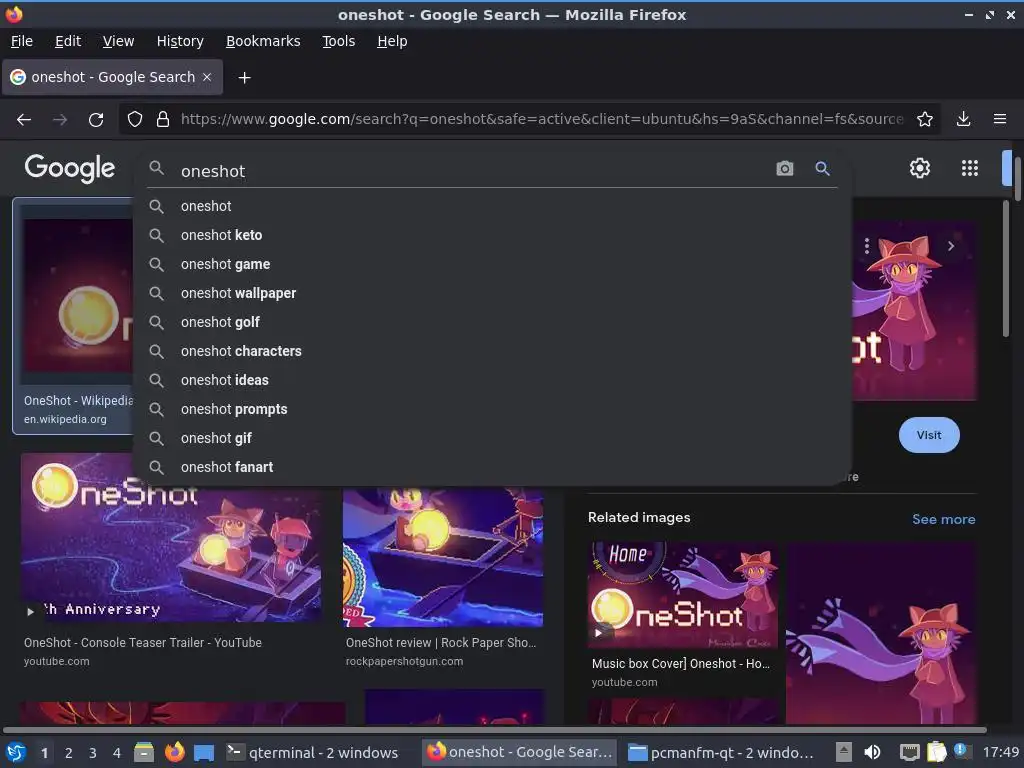Open the OneShot Anniversary trailer thumbnail

[171, 537]
